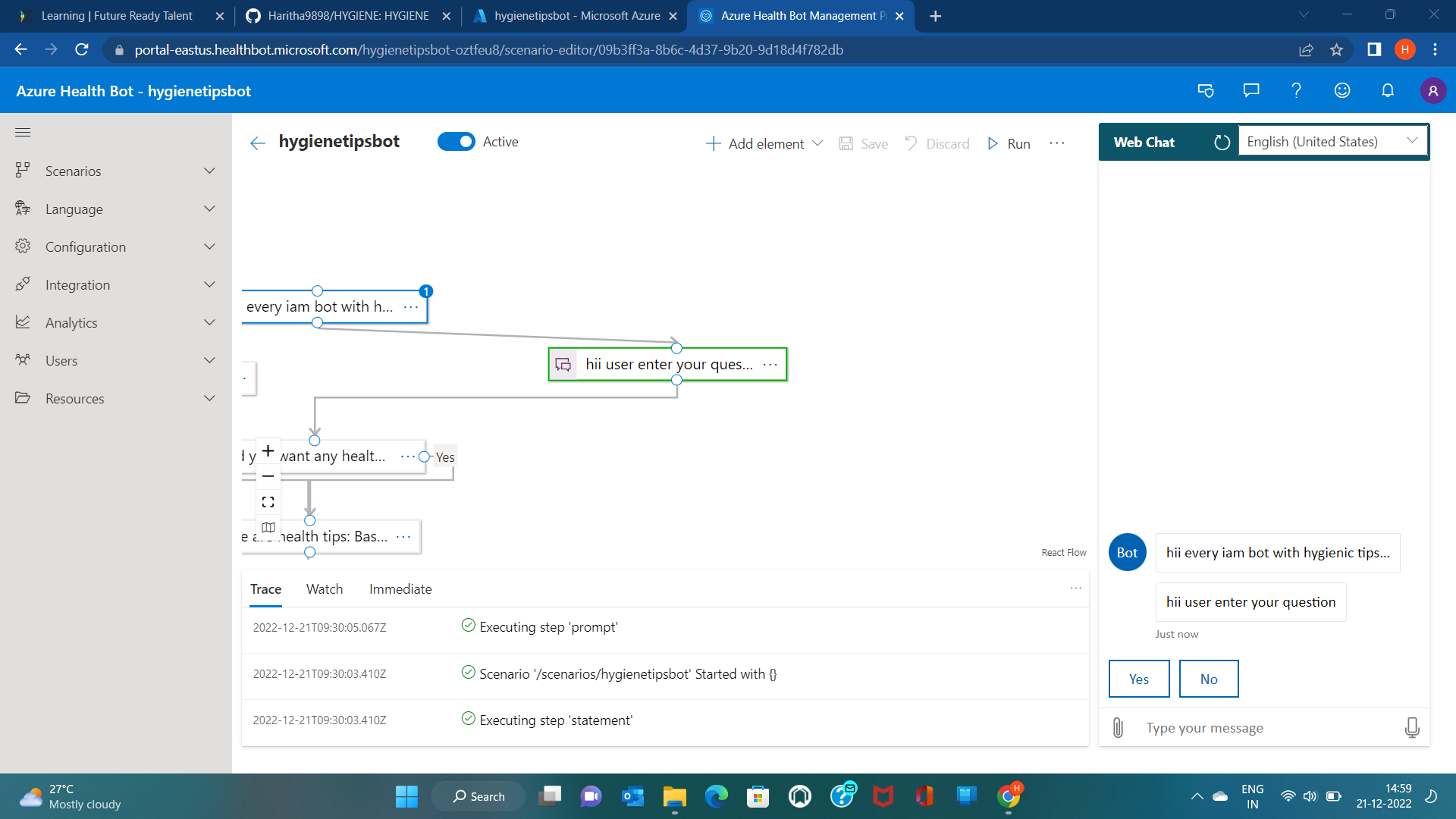Click the microphone icon in chat
The image size is (1456, 819).
1411,728
